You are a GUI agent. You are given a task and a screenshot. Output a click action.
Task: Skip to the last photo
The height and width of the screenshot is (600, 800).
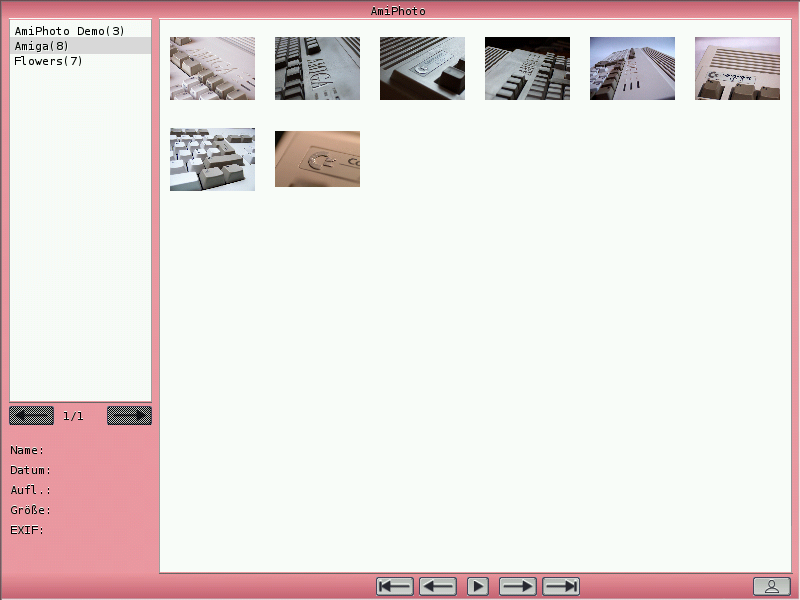(560, 587)
